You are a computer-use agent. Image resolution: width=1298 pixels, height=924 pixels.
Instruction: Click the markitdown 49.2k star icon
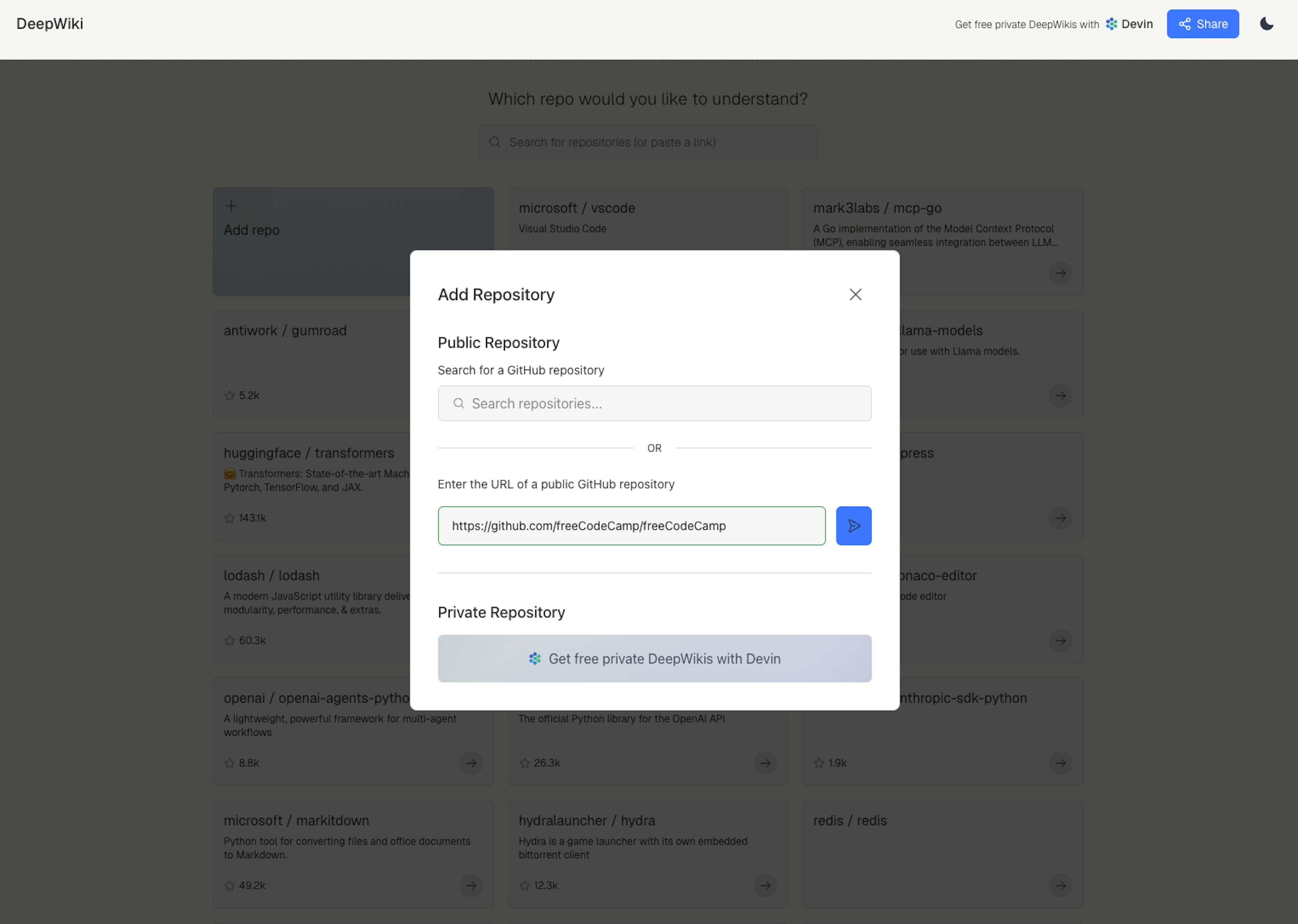(230, 885)
